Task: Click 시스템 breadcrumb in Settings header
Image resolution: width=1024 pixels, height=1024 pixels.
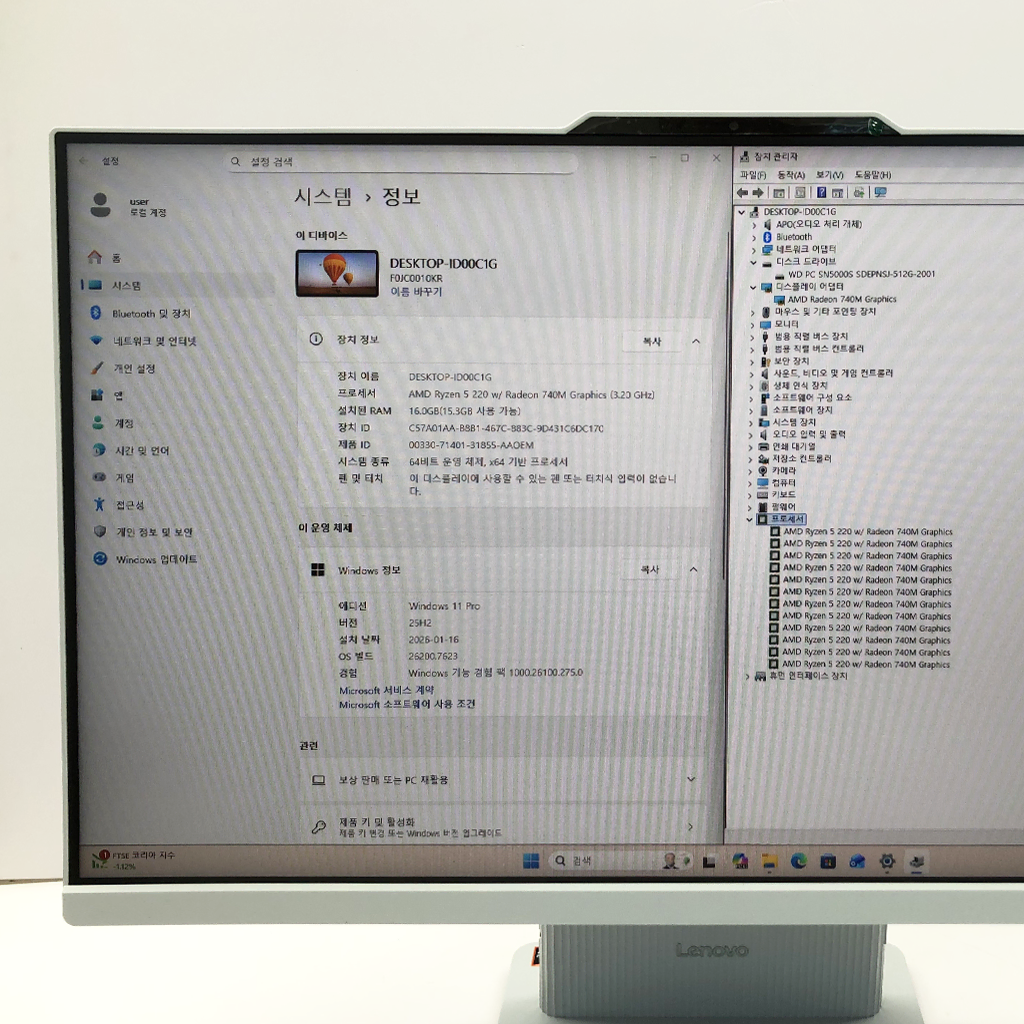Action: (323, 196)
